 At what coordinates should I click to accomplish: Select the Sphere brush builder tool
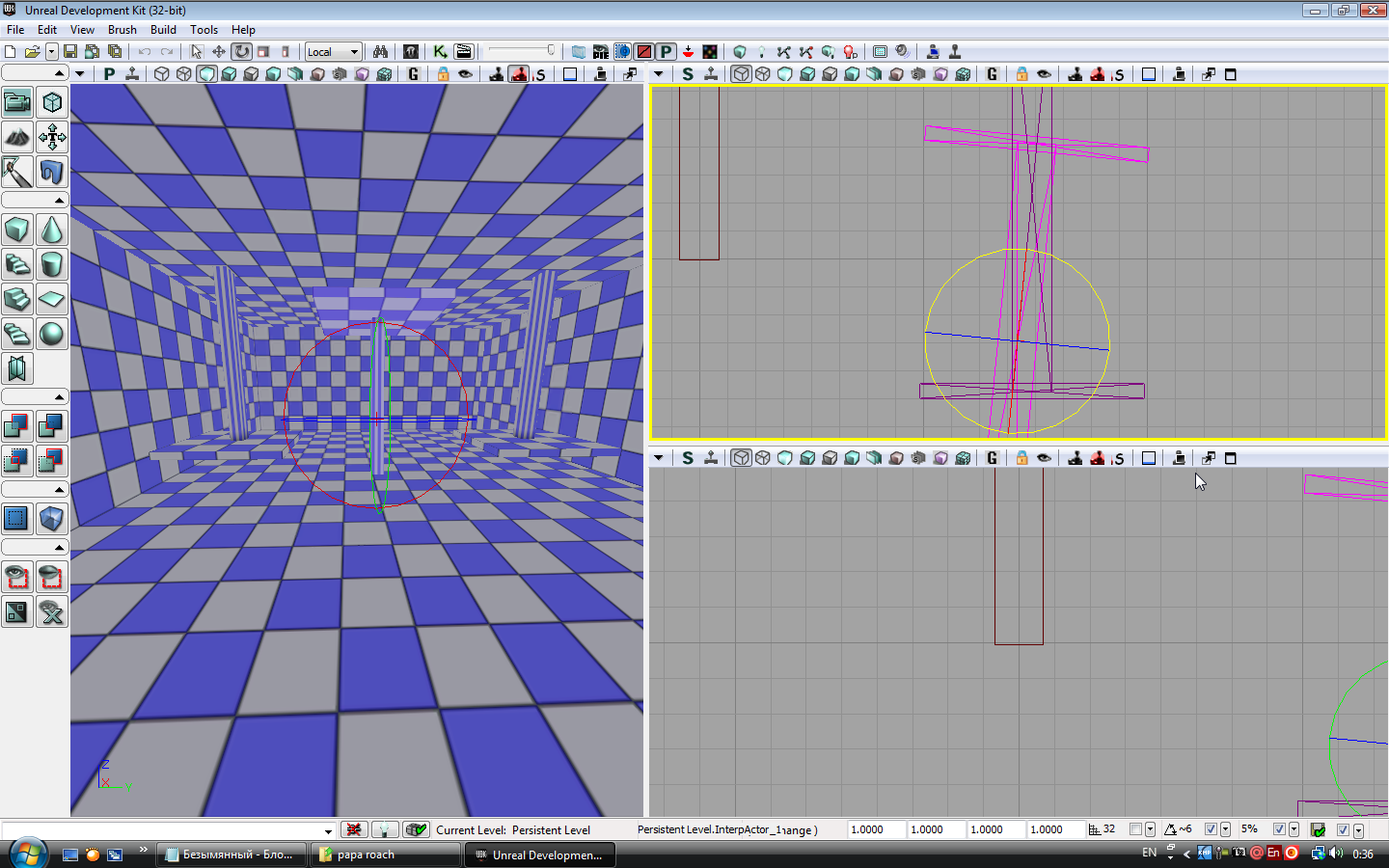coord(52,334)
